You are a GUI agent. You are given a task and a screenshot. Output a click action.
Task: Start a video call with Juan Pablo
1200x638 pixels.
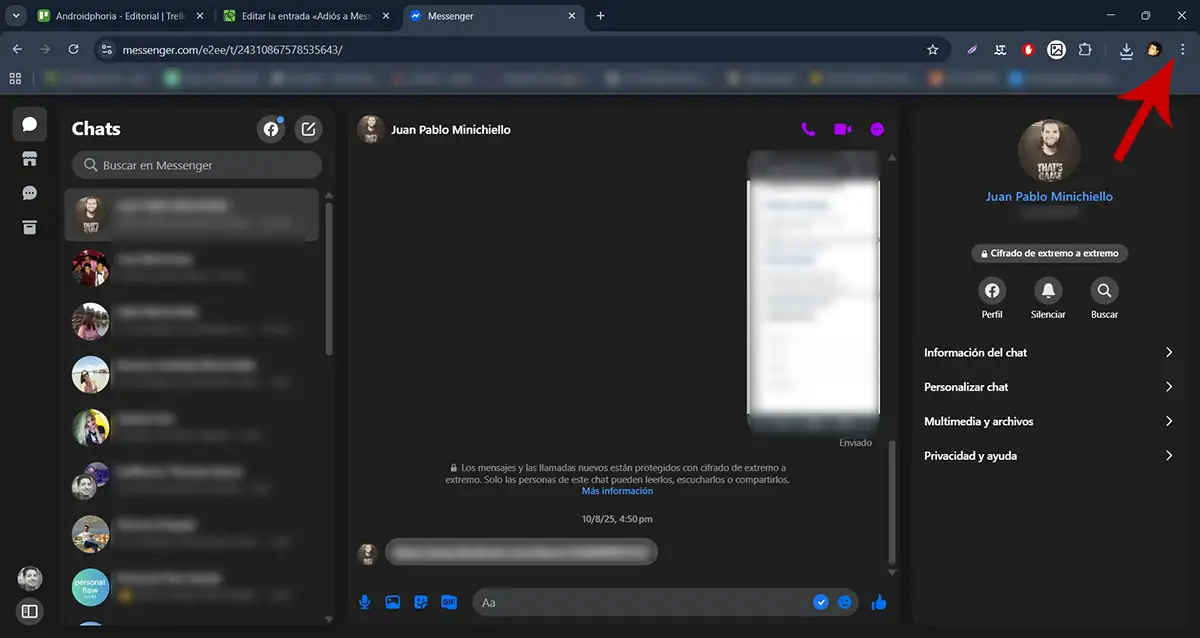[x=842, y=128]
